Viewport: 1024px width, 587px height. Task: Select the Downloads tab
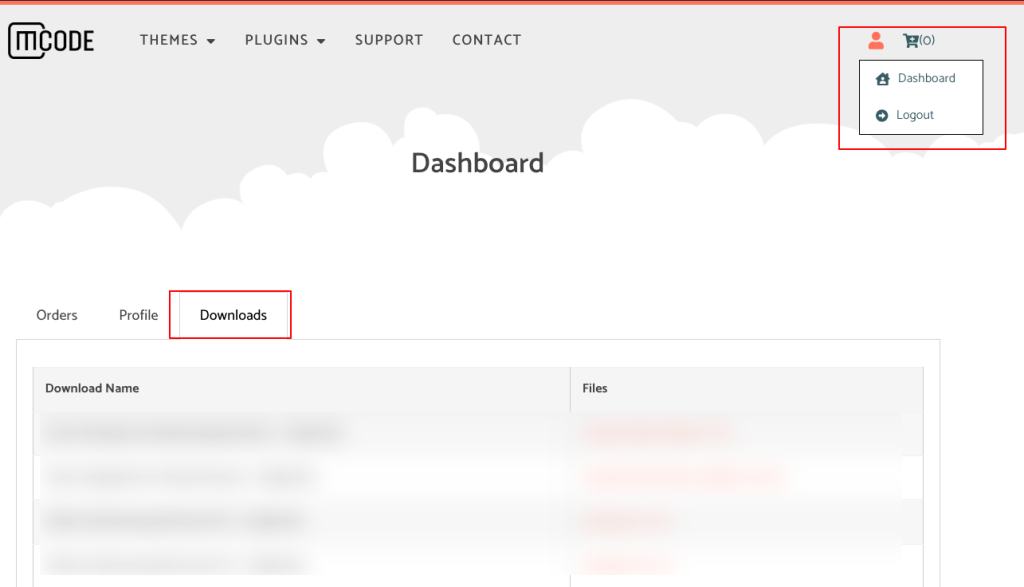coord(233,315)
